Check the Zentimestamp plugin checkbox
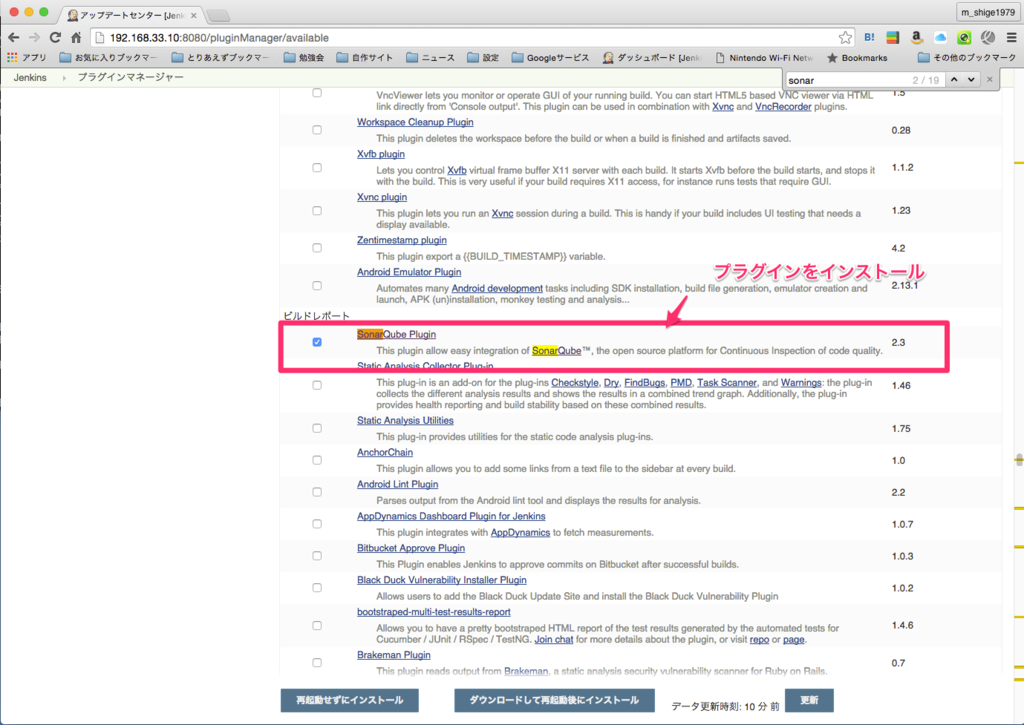 317,248
